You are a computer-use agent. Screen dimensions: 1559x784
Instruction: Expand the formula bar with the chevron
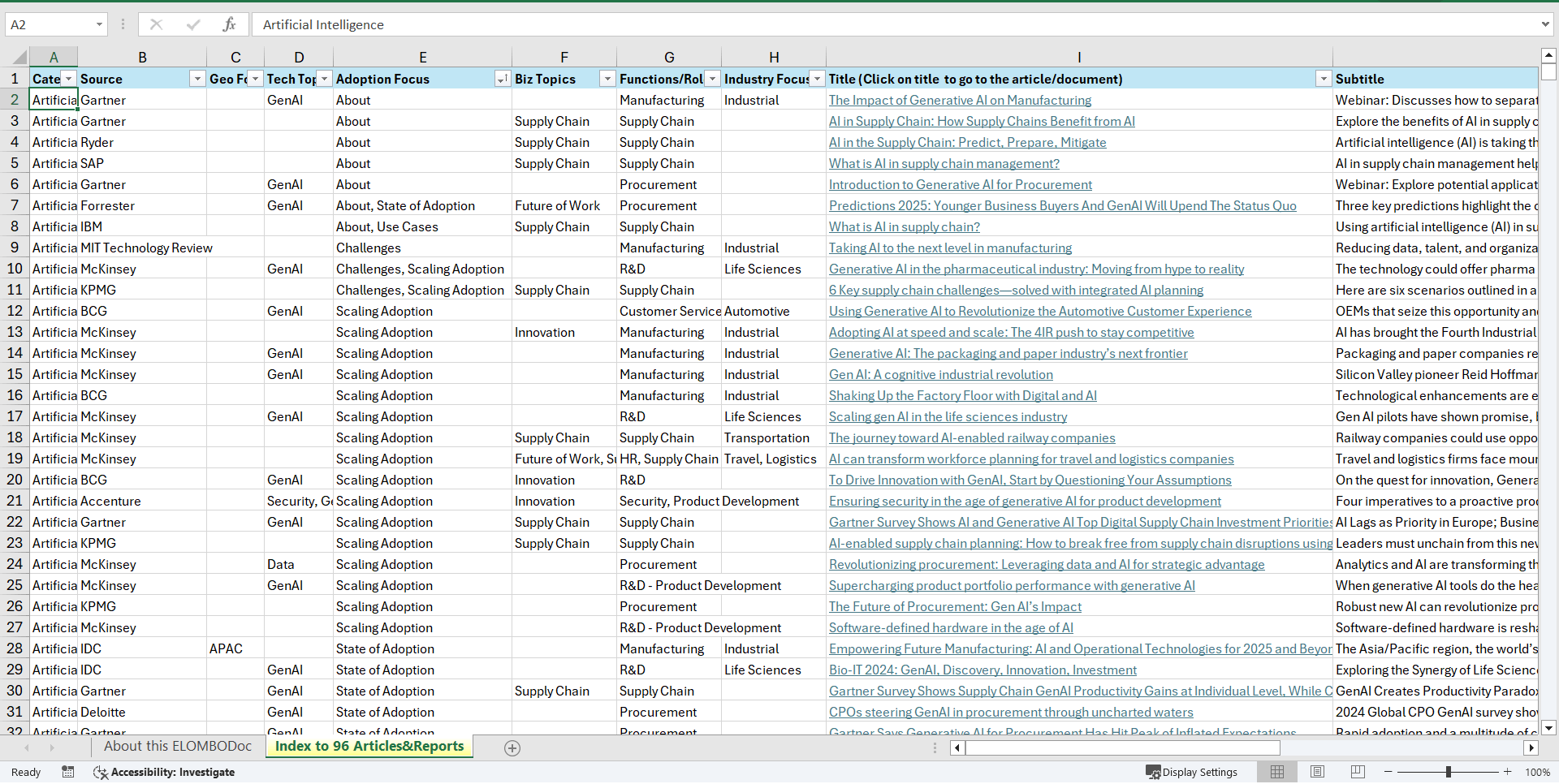[1545, 24]
